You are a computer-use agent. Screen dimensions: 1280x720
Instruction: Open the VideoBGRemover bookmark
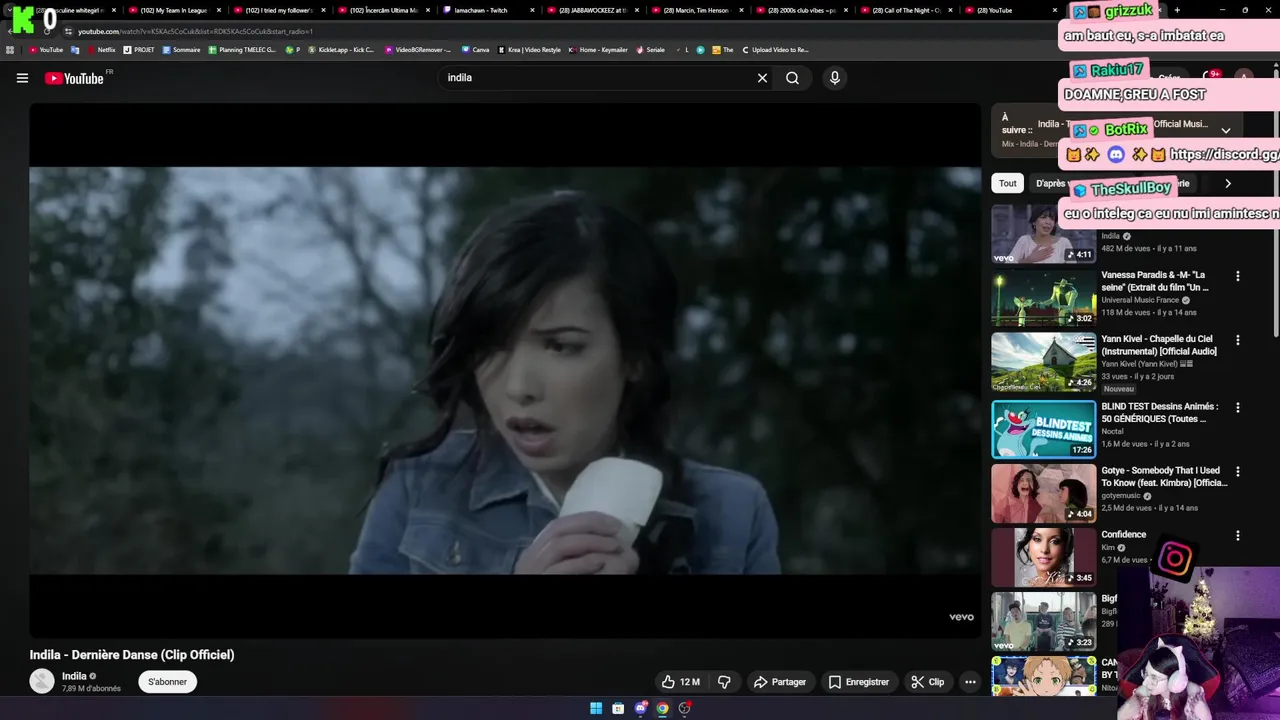tap(418, 49)
